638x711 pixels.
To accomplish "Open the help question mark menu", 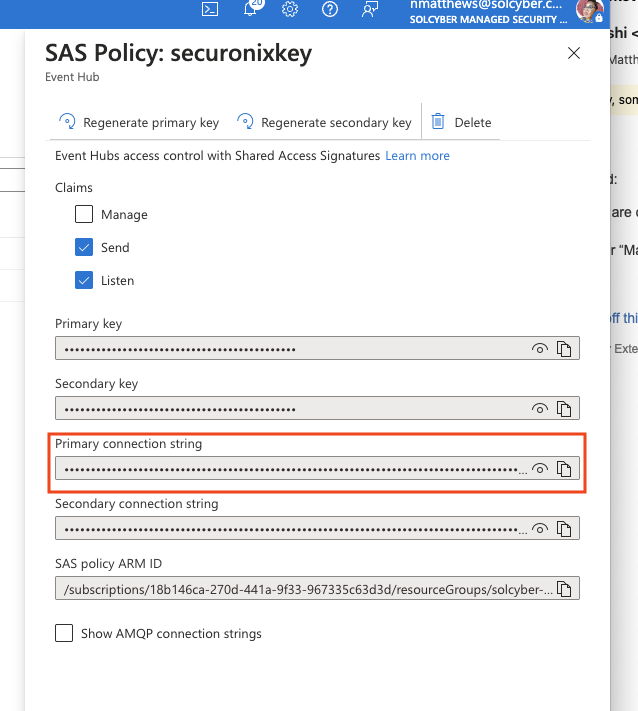I will [330, 9].
